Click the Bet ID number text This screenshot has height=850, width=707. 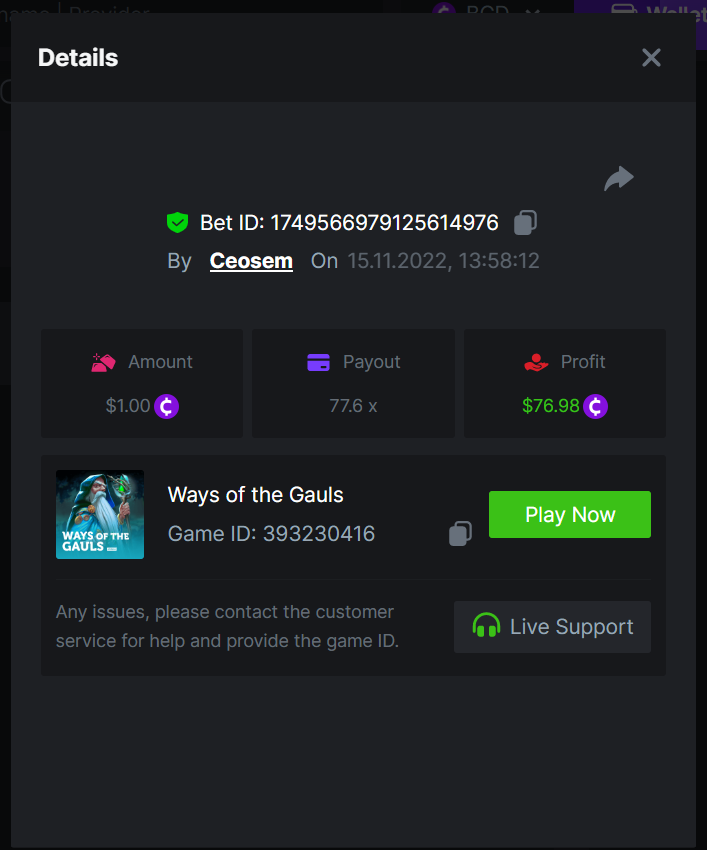click(384, 223)
